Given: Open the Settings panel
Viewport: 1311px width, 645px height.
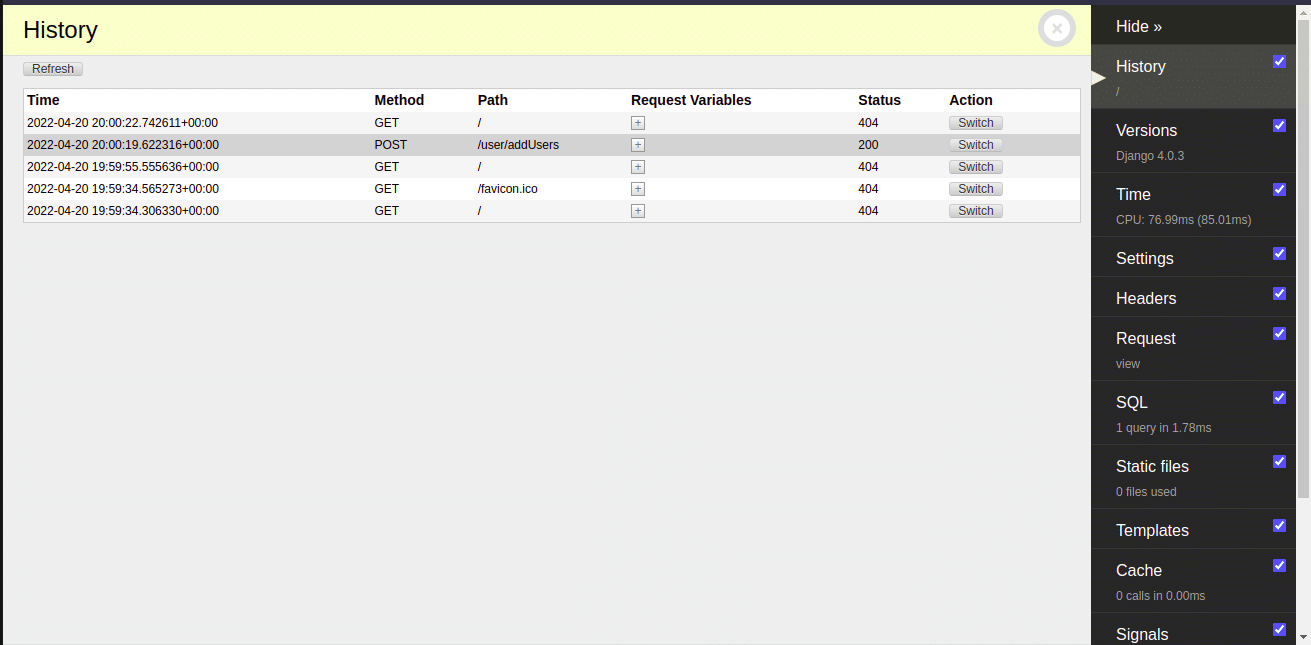Looking at the screenshot, I should pyautogui.click(x=1144, y=258).
